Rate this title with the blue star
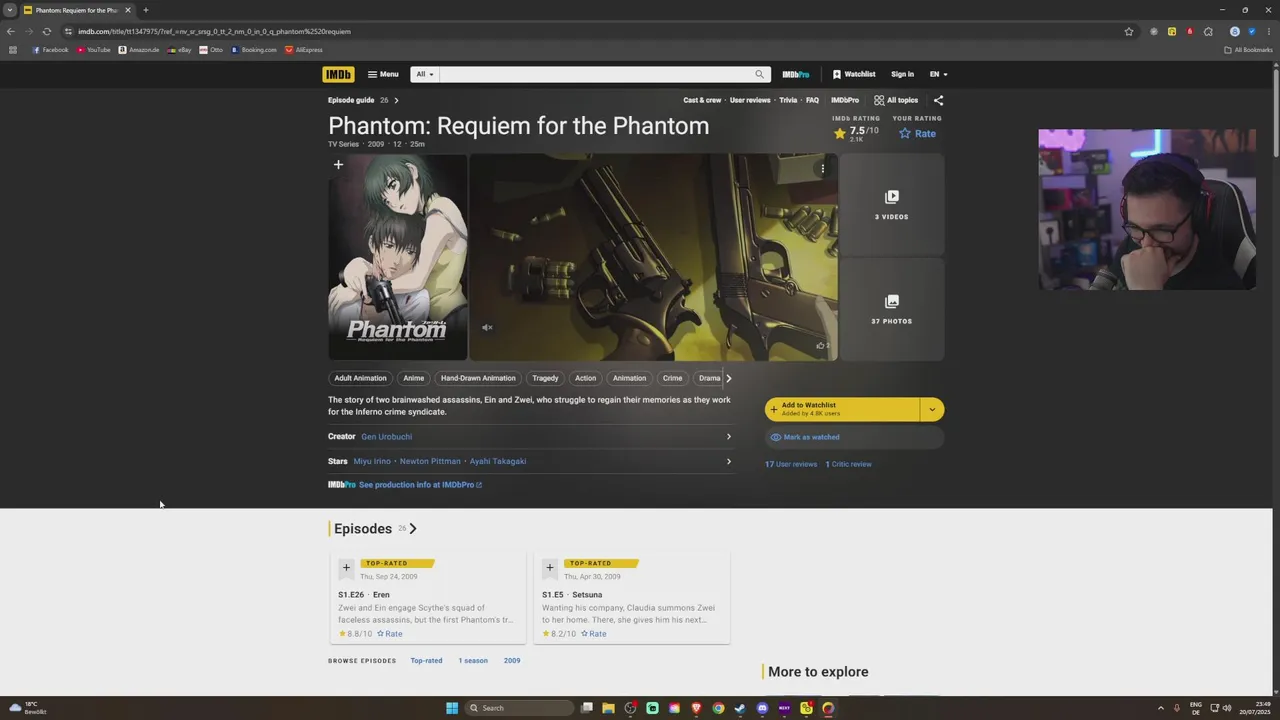This screenshot has height=720, width=1280. [917, 133]
